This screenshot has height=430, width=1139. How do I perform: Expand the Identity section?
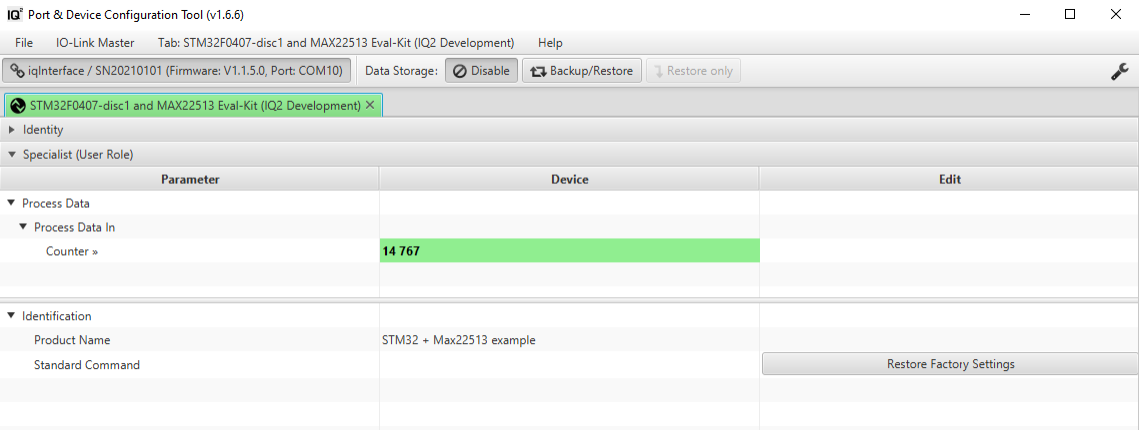[x=12, y=130]
